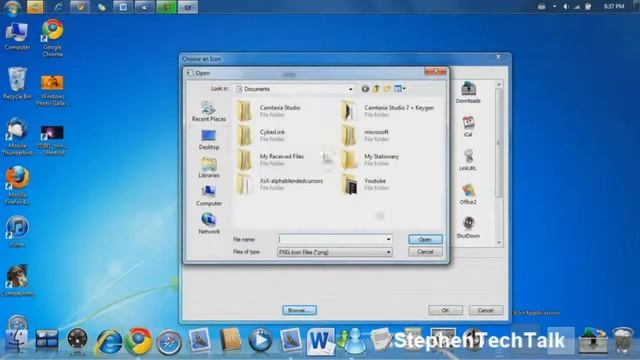This screenshot has width=640, height=360.
Task: Select Desktop in the places sidebar
Action: (x=209, y=140)
